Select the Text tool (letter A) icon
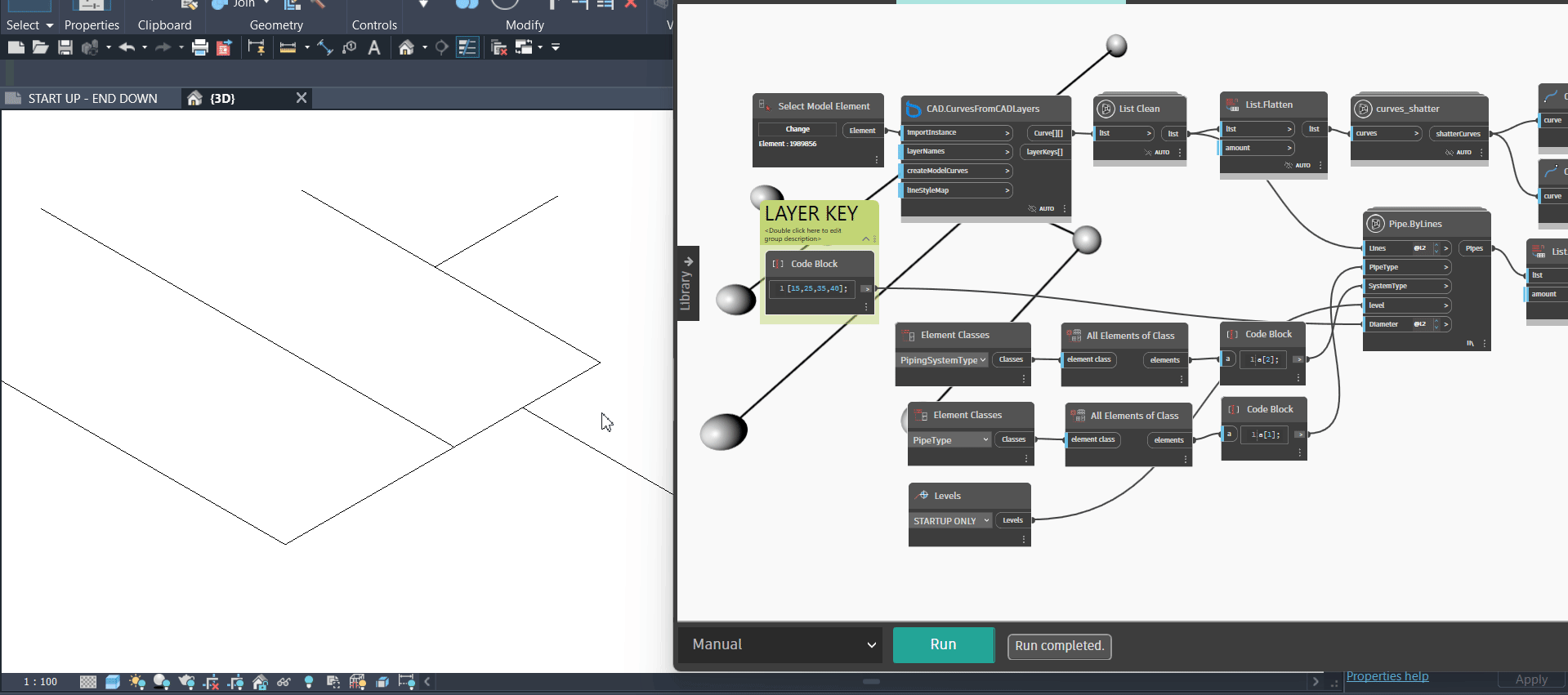This screenshot has height=695, width=1568. pos(374,47)
